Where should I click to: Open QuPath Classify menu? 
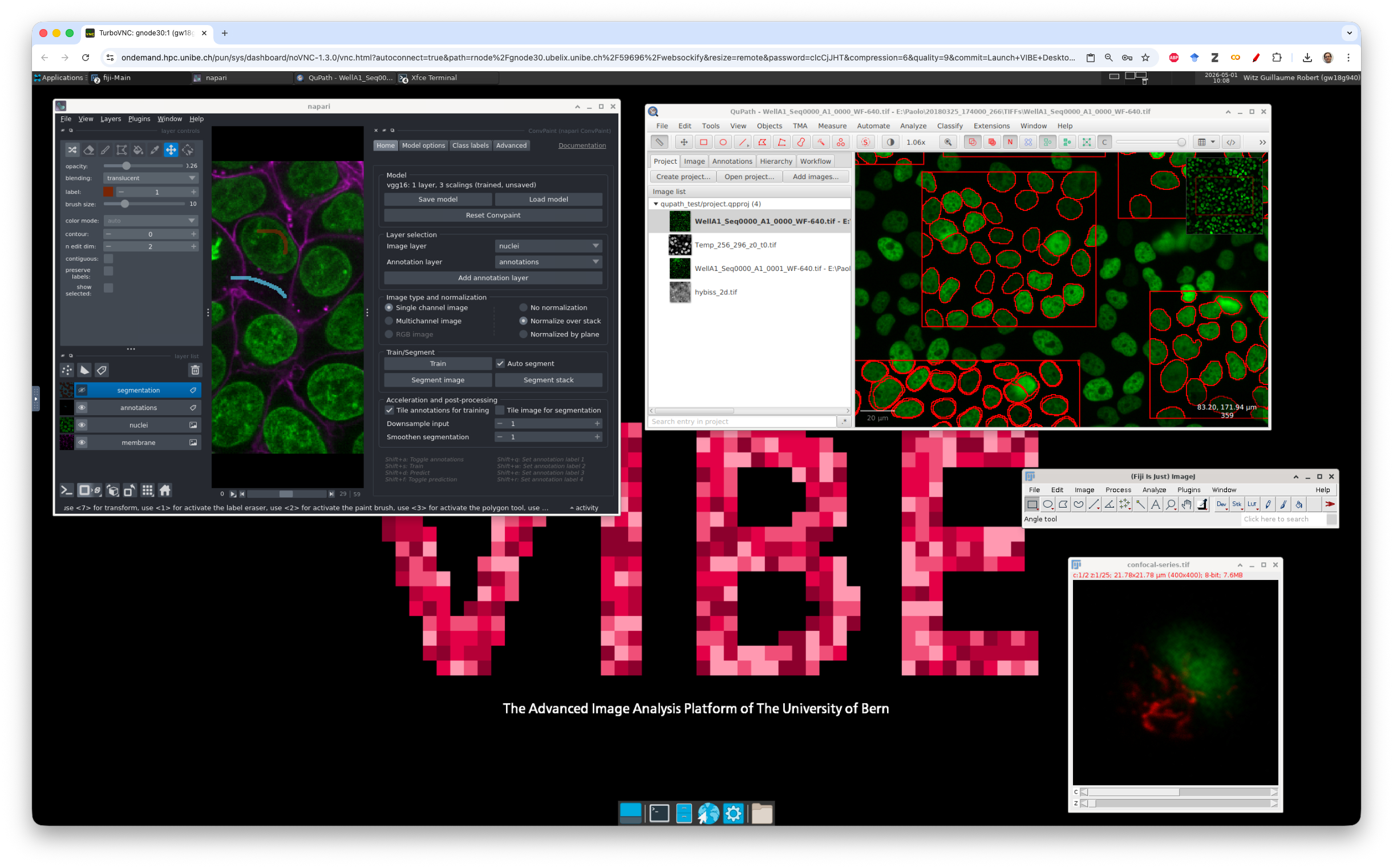pos(949,125)
